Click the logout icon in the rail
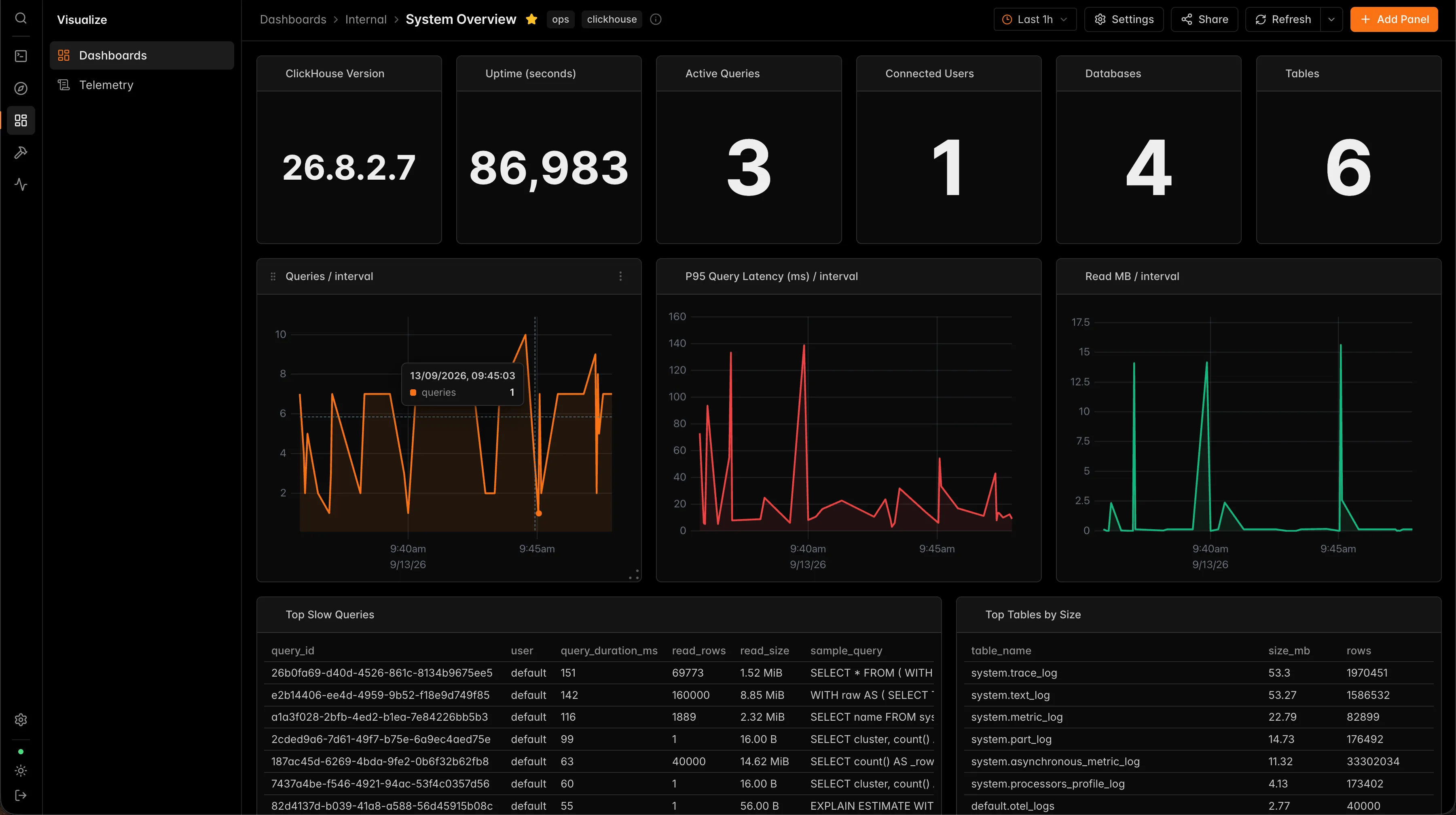The image size is (1456, 815). pos(21,796)
